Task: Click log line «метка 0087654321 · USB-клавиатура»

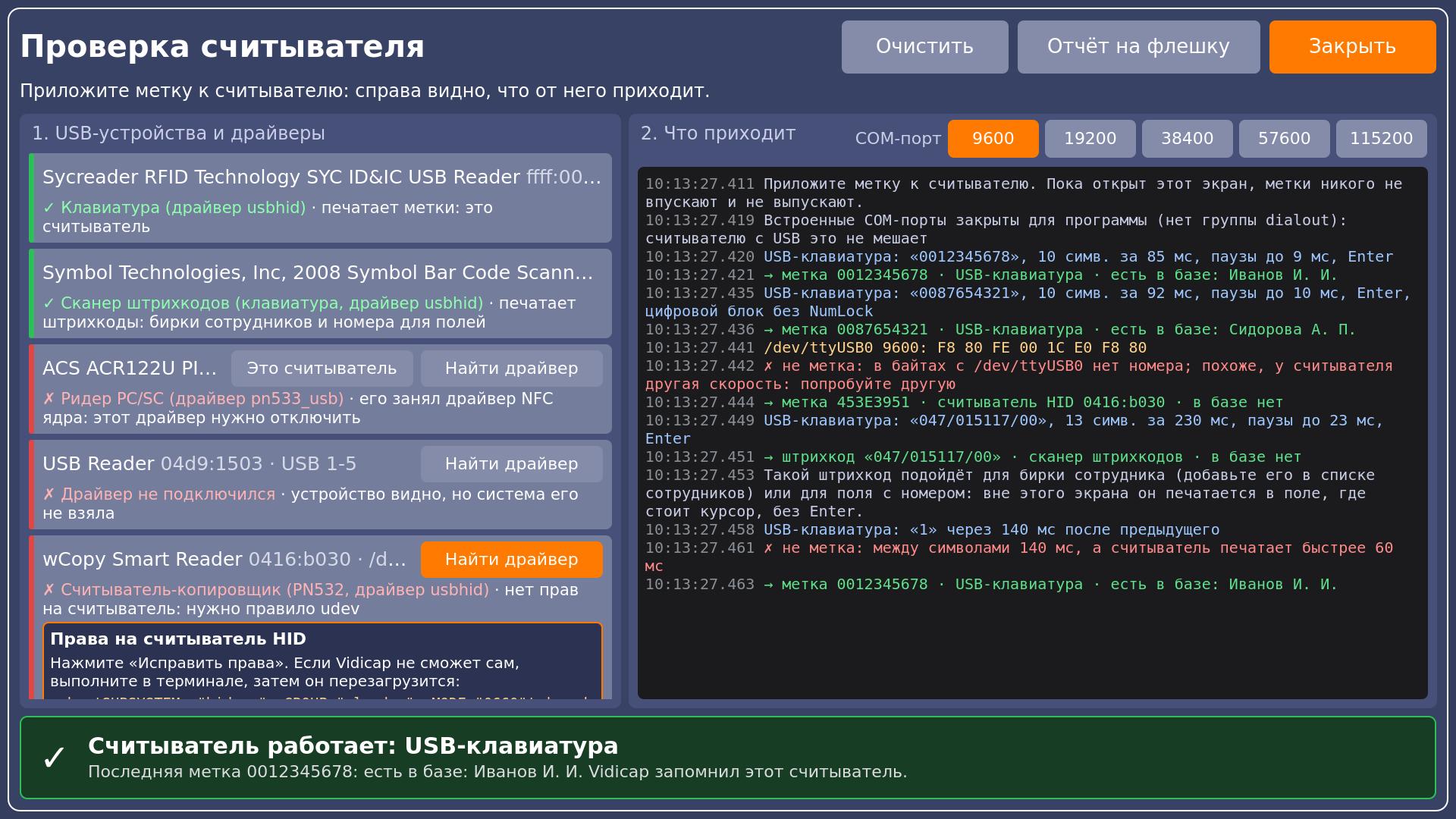Action: (1000, 330)
